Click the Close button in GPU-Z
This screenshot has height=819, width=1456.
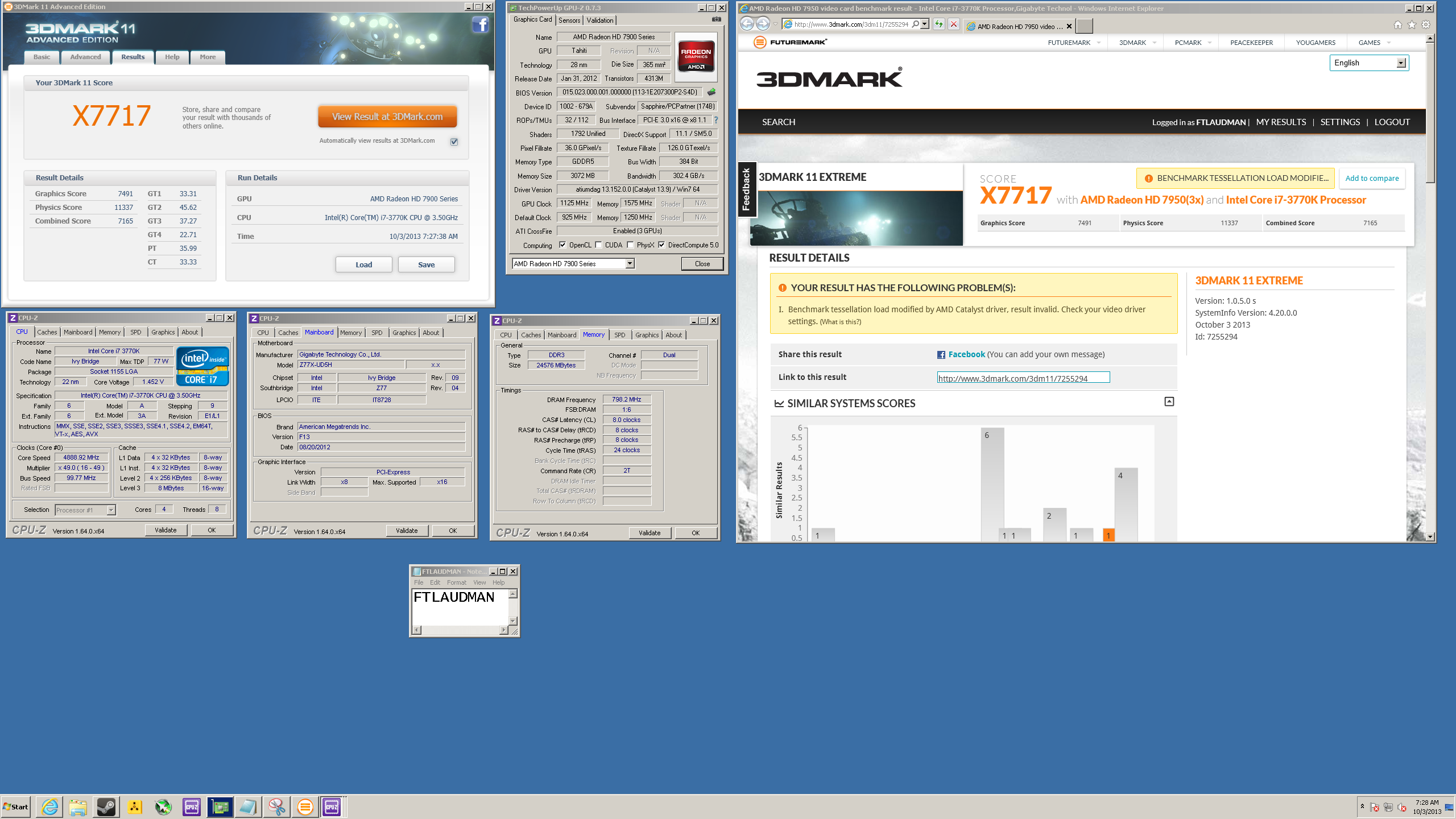click(702, 263)
